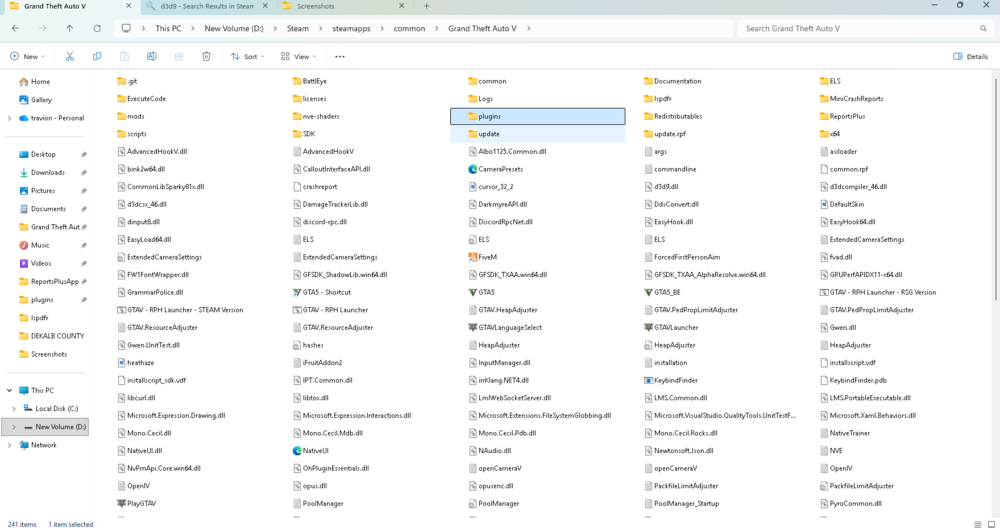The height and width of the screenshot is (528, 1000).
Task: Click the Paste toolbar icon
Action: pyautogui.click(x=124, y=56)
